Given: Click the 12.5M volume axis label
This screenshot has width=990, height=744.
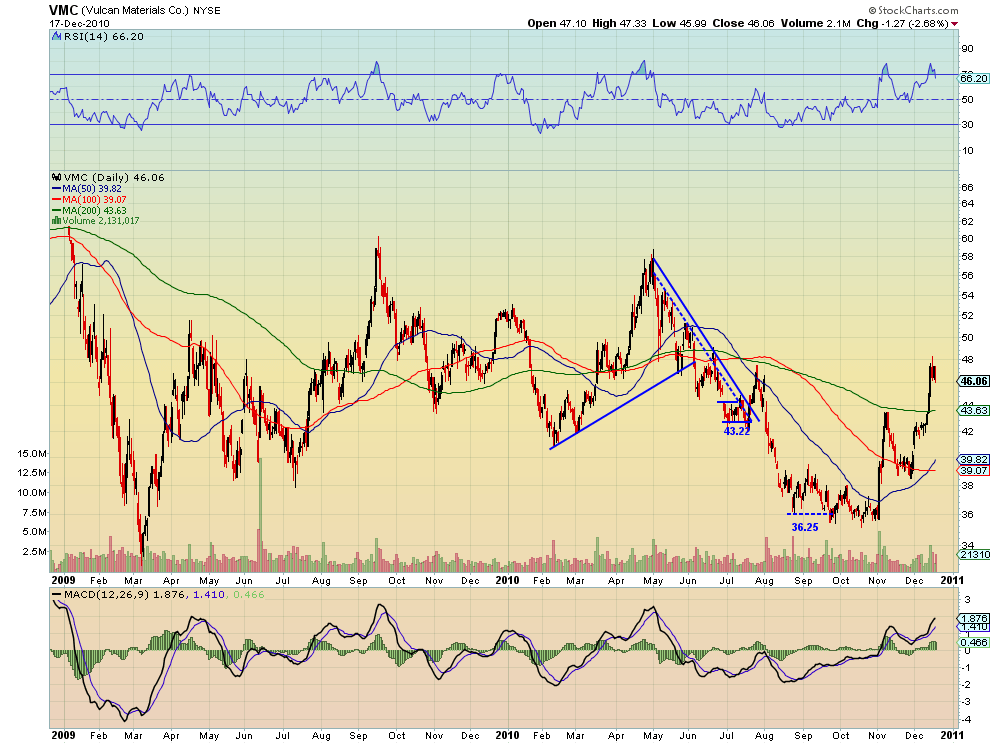Looking at the screenshot, I should pyautogui.click(x=32, y=472).
